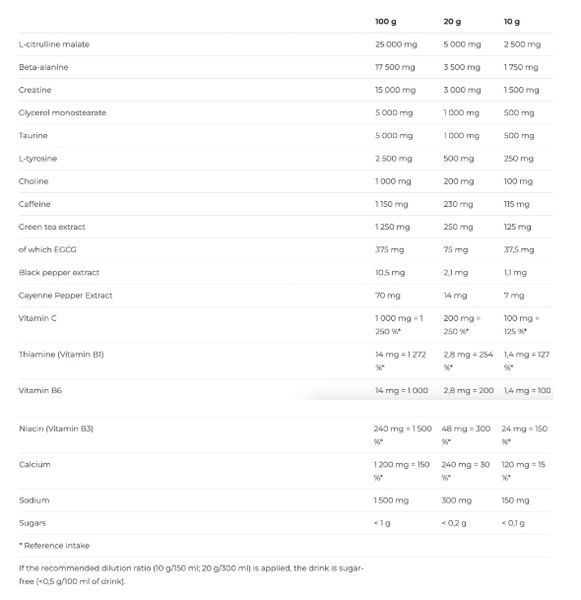Click the Black pepper extract label
The height and width of the screenshot is (600, 581).
pyautogui.click(x=59, y=273)
